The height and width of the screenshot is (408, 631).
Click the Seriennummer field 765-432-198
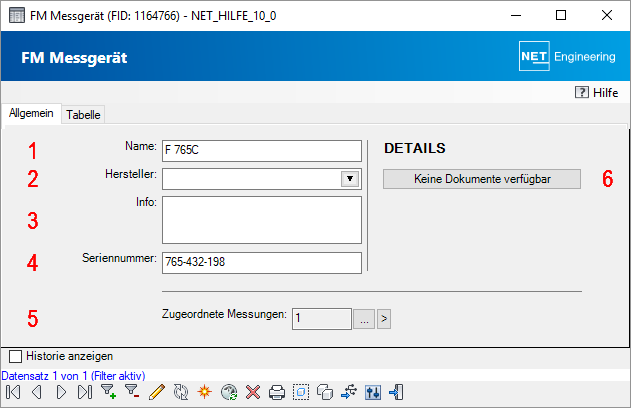[262, 263]
